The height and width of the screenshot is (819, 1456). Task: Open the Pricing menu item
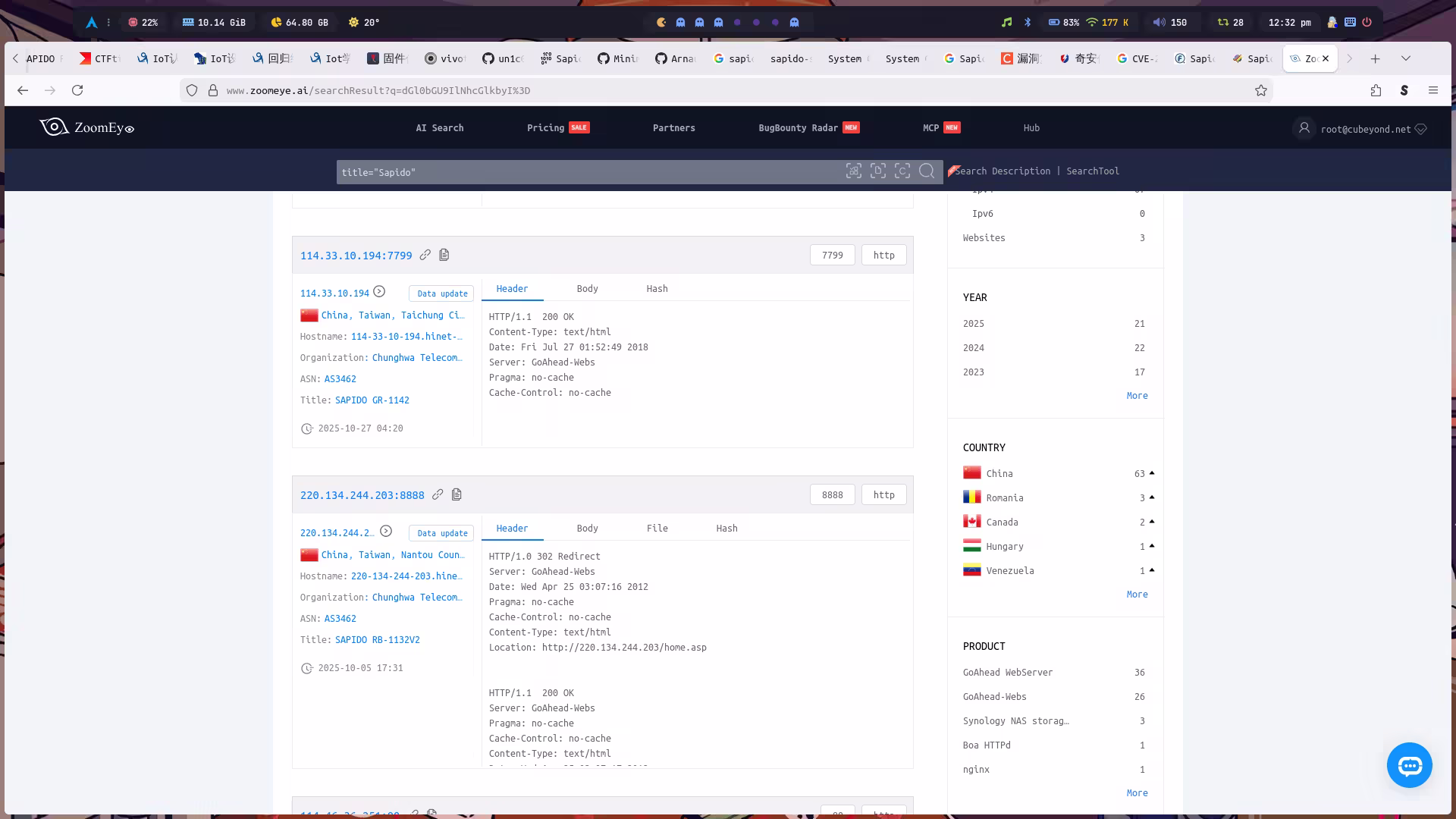pos(546,128)
